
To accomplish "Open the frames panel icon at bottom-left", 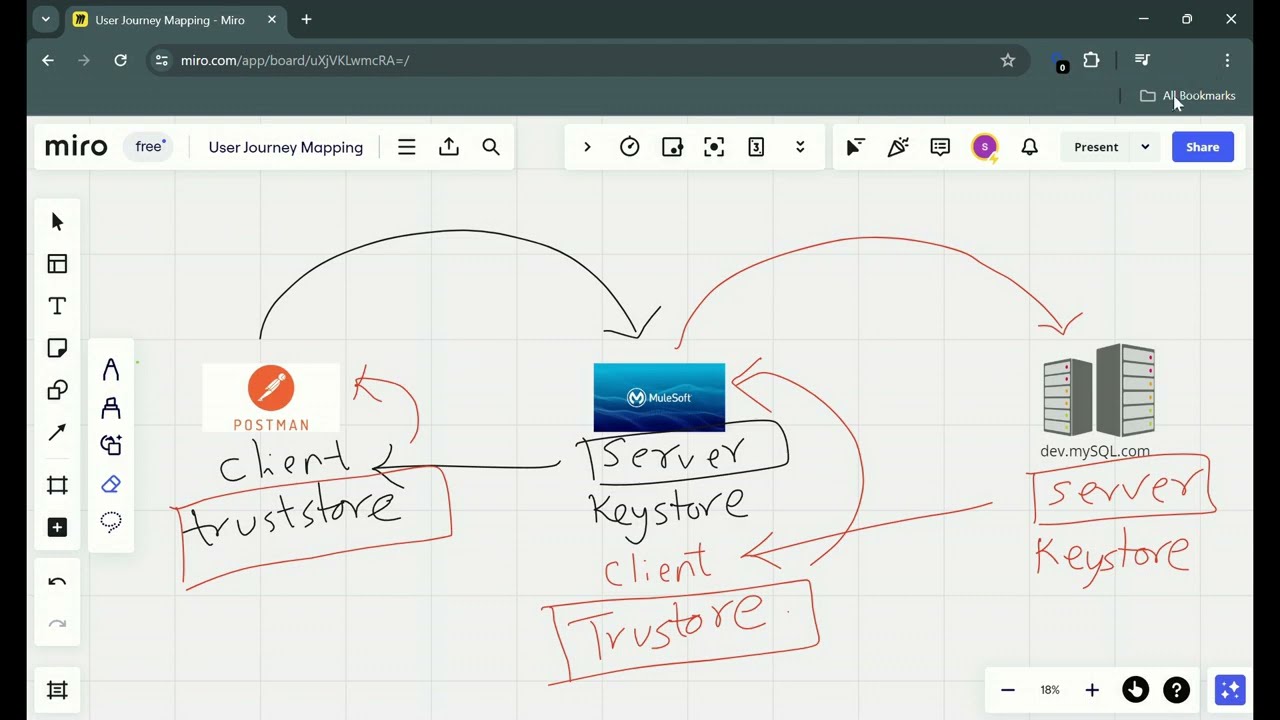I will (57, 690).
